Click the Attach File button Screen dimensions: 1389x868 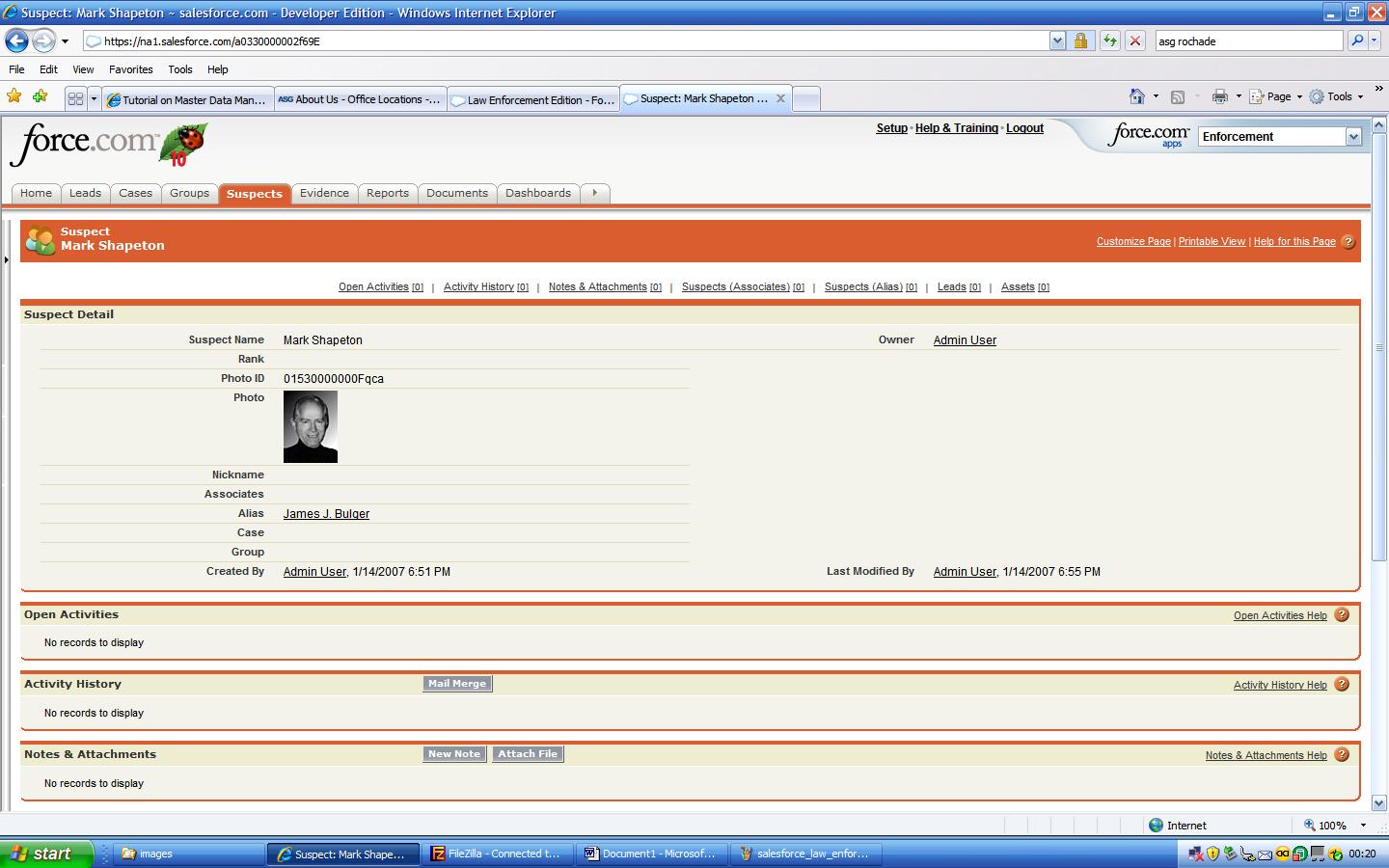528,754
